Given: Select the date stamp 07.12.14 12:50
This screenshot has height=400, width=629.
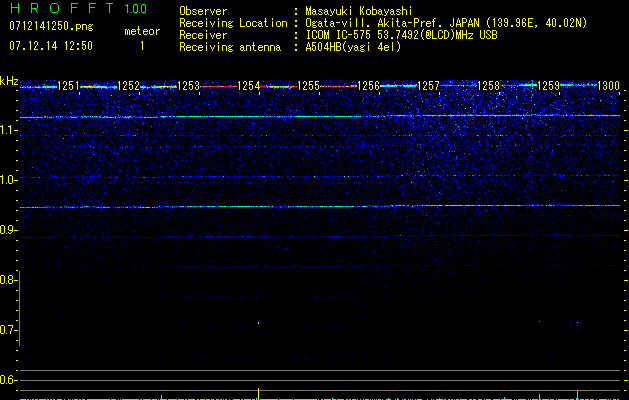Looking at the screenshot, I should tap(51, 46).
